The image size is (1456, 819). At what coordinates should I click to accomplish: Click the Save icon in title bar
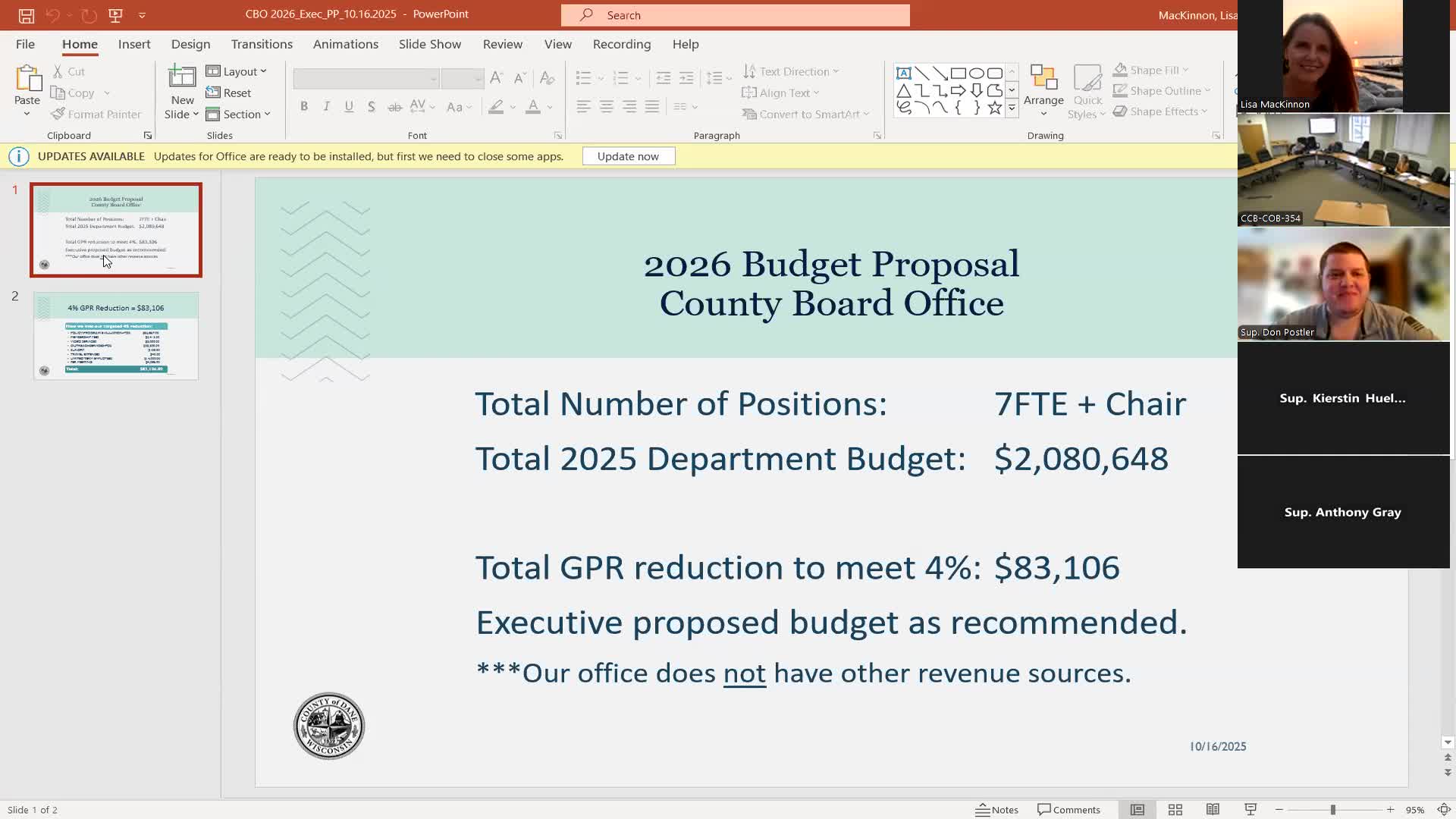26,15
